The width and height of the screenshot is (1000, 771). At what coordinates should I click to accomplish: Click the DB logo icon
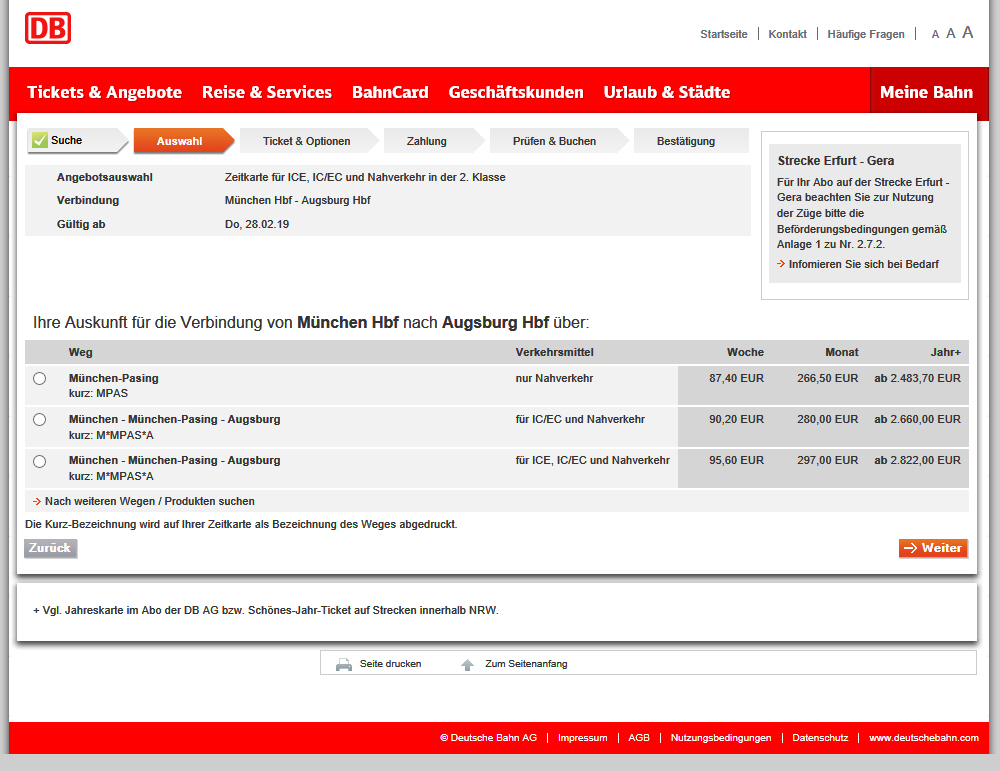48,28
